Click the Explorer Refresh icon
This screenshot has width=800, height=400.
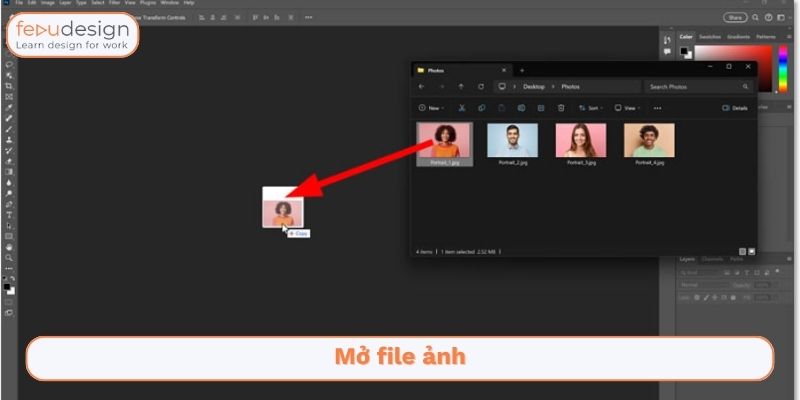(481, 87)
